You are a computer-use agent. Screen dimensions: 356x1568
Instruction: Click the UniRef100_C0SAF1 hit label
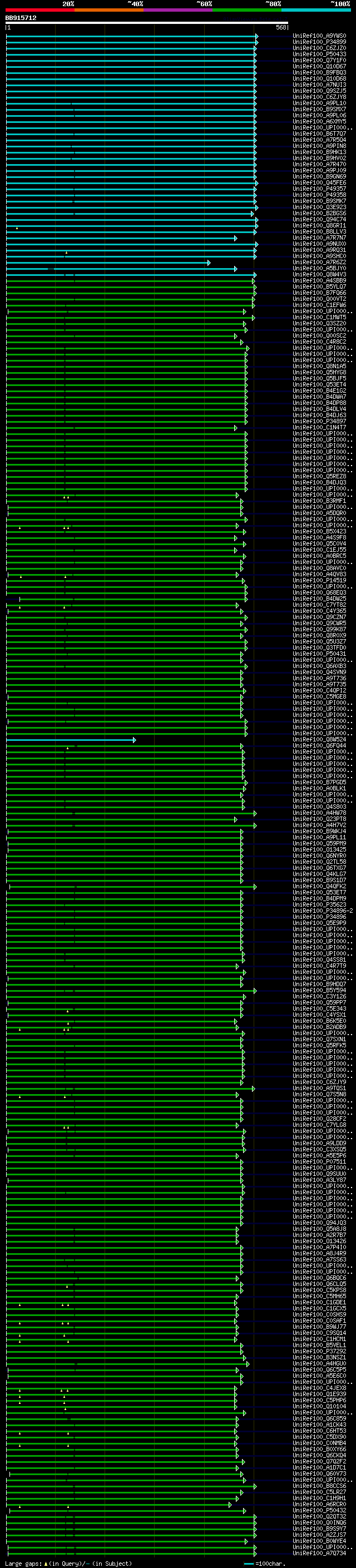click(x=319, y=1321)
